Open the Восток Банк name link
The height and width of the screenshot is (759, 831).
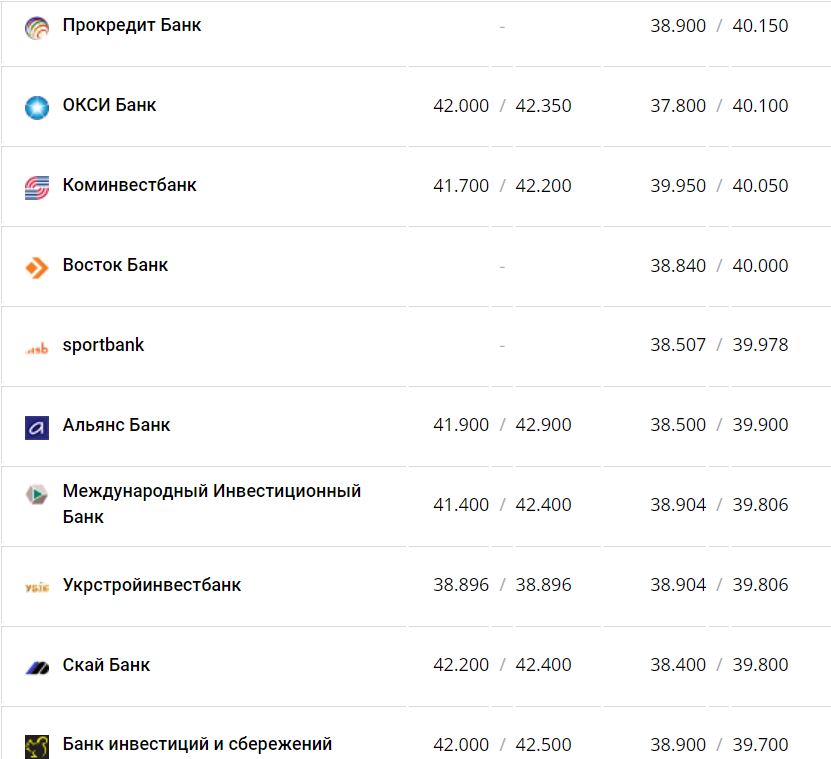pyautogui.click(x=115, y=265)
